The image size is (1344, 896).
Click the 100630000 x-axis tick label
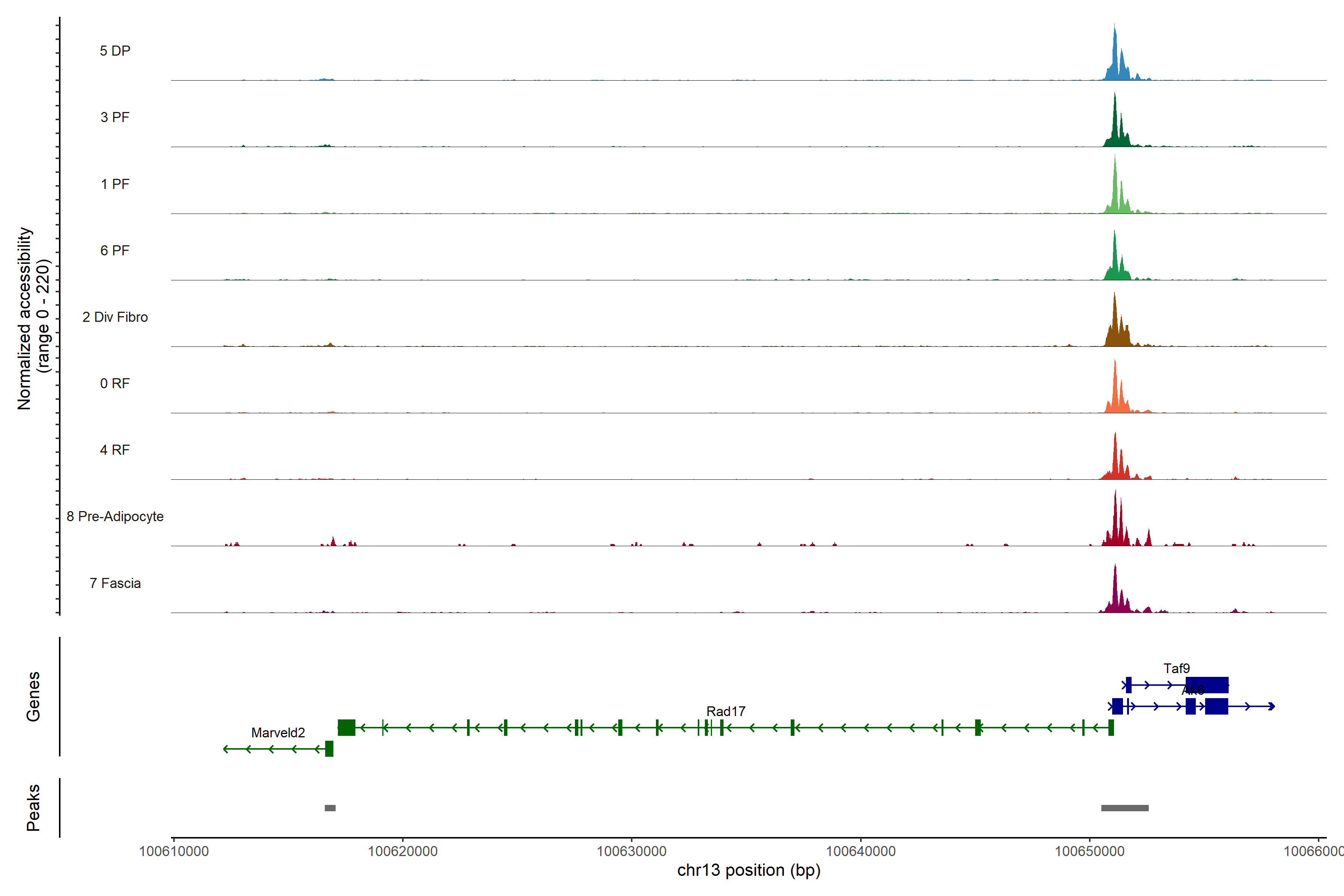[631, 852]
